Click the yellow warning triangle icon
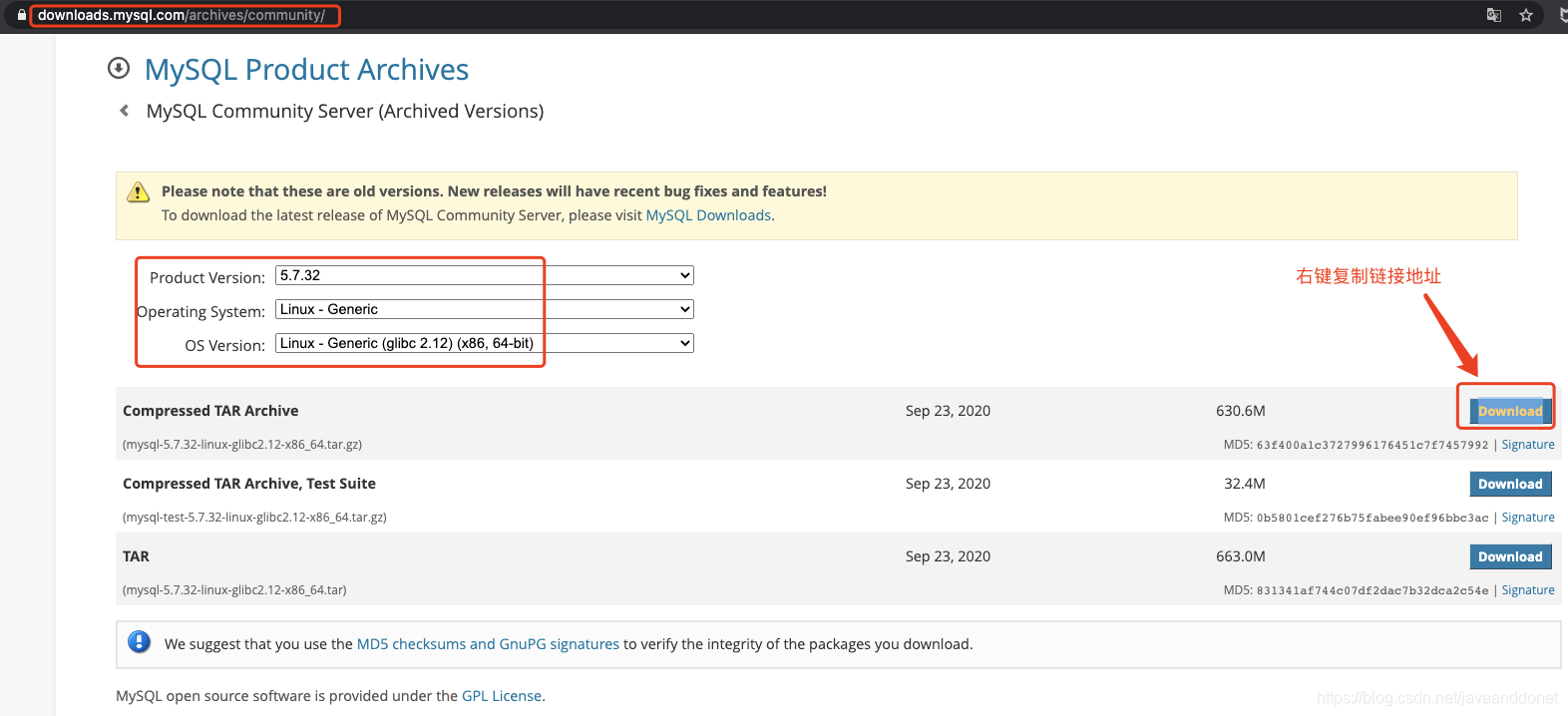This screenshot has height=716, width=1568. point(139,192)
